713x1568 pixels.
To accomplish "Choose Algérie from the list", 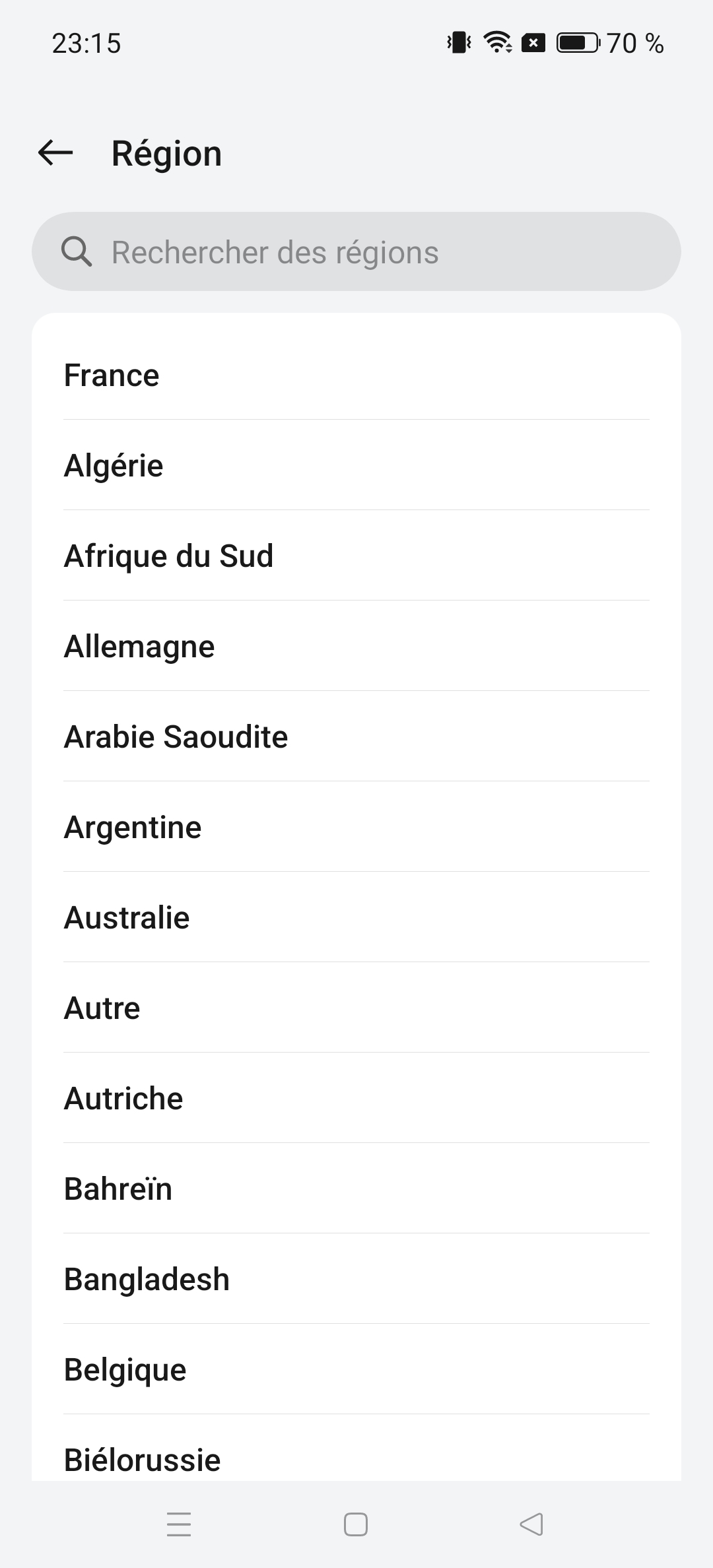I will [356, 465].
